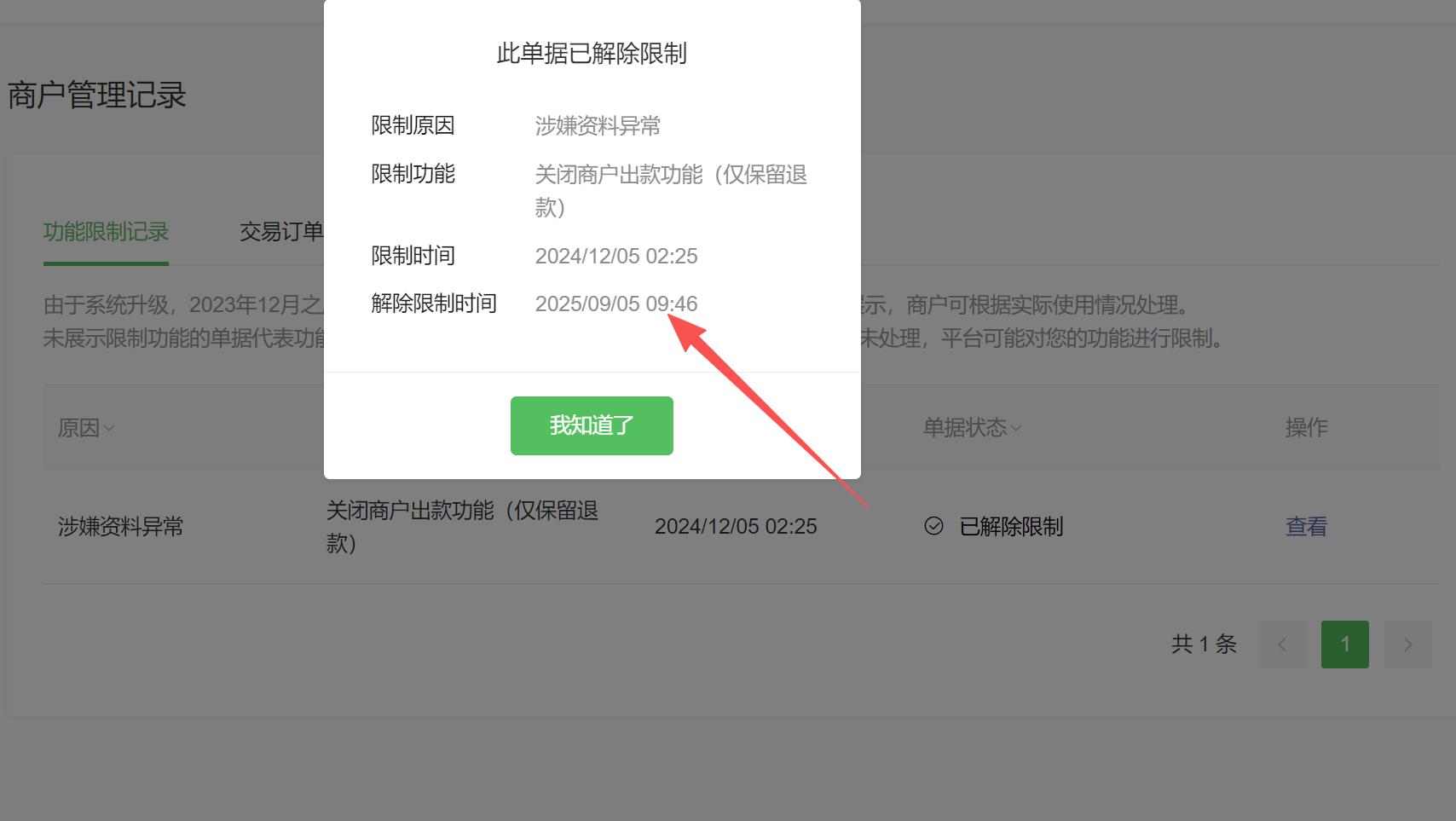The image size is (1456, 821).
Task: Go to previous page with left arrow
Action: pyautogui.click(x=1282, y=645)
